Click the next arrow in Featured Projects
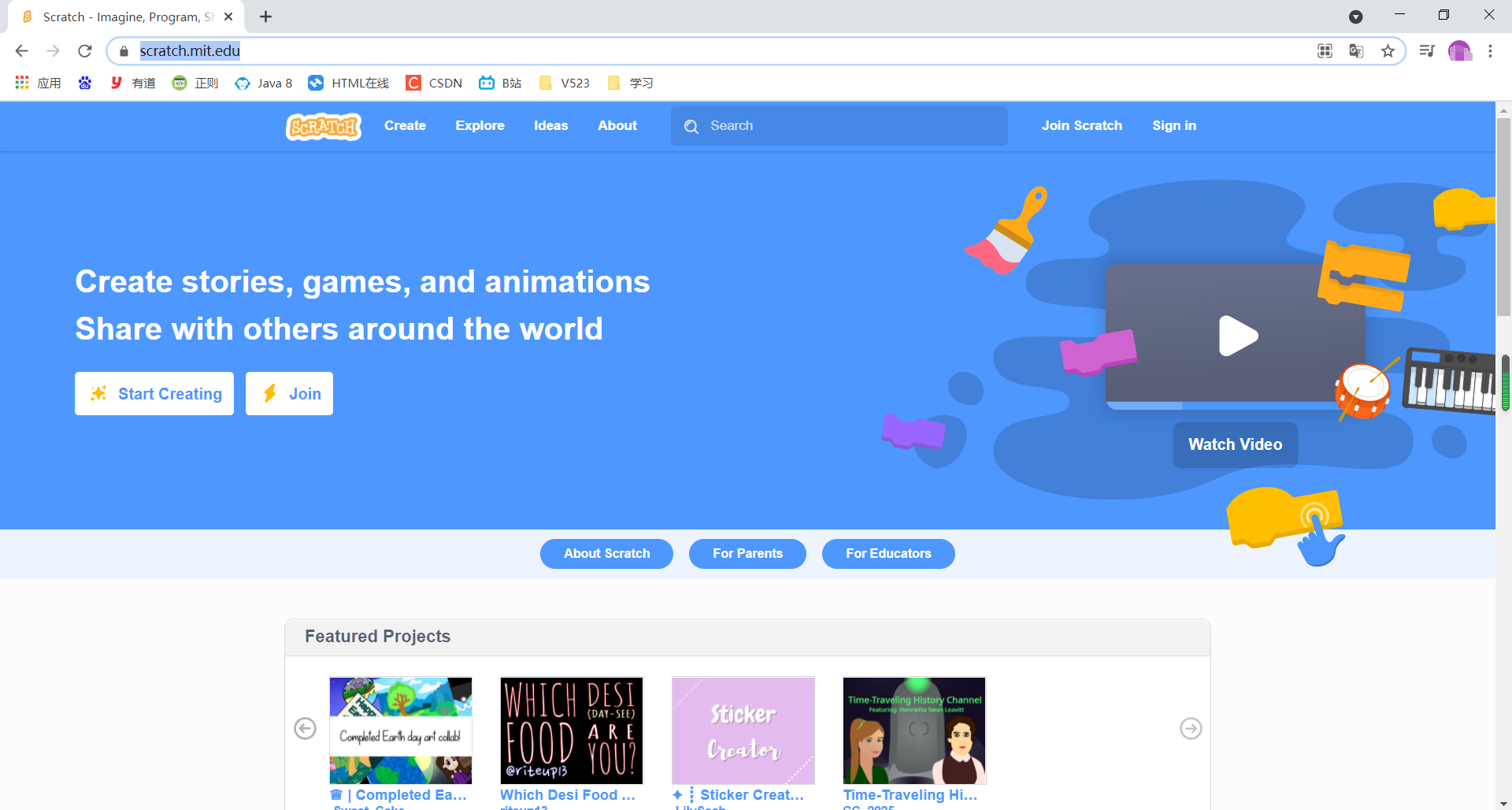 (1190, 729)
